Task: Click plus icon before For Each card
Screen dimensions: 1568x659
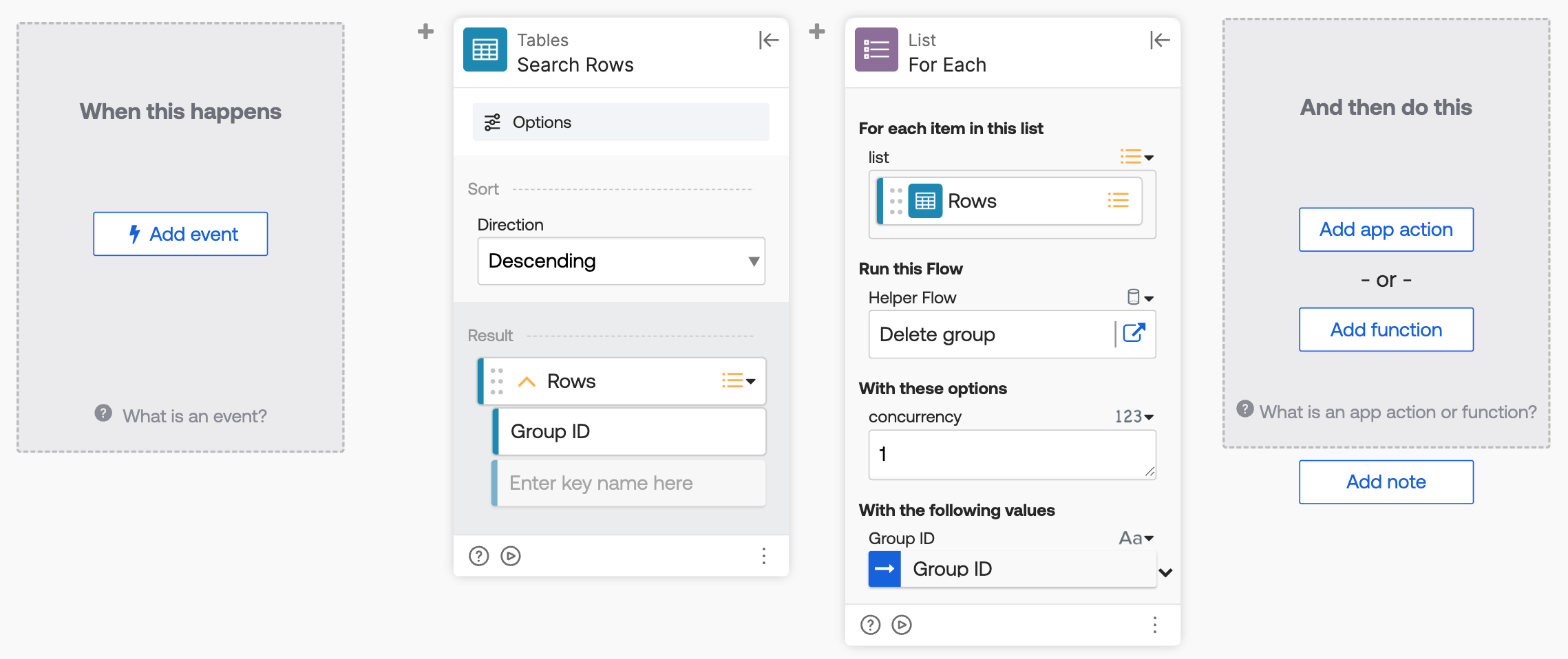Action: [x=817, y=31]
